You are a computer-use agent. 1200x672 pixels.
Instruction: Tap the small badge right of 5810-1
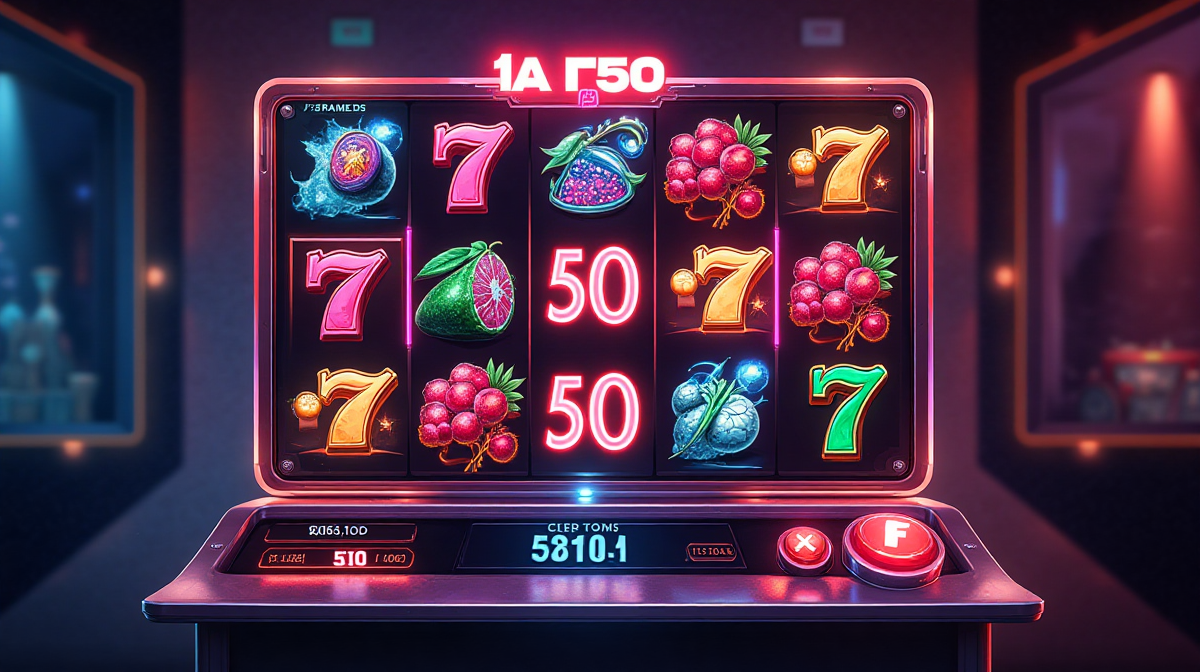(713, 550)
